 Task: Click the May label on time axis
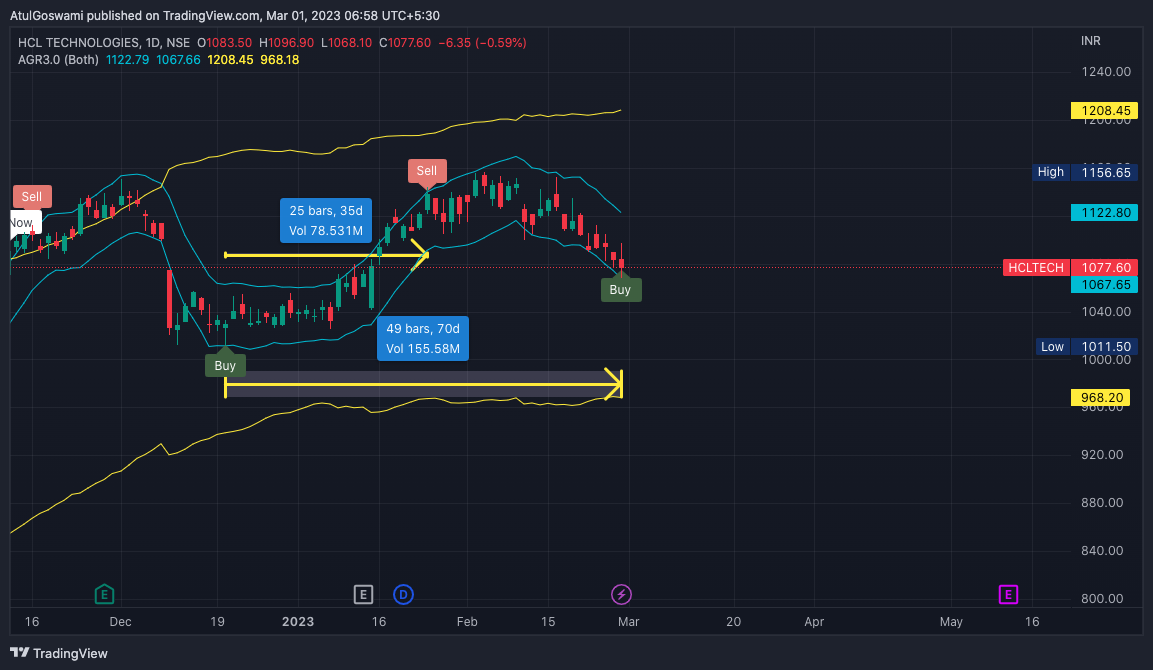[951, 621]
